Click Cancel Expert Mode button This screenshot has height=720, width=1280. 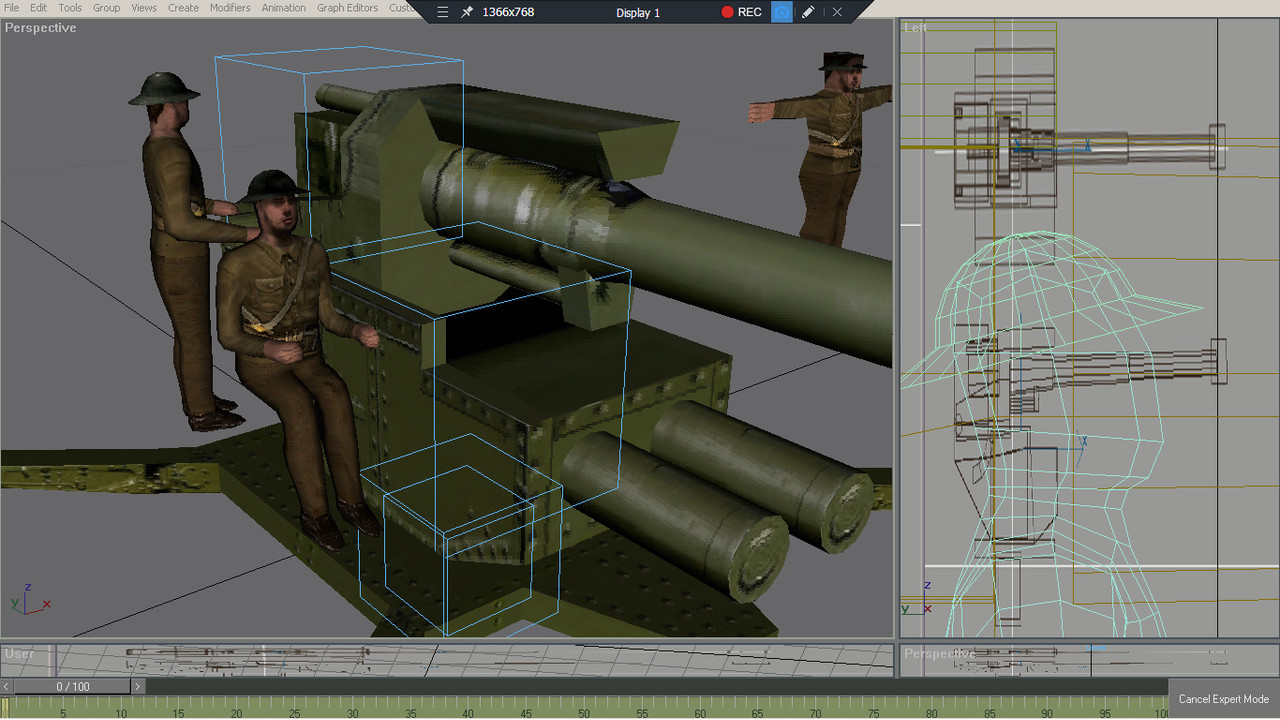1223,699
